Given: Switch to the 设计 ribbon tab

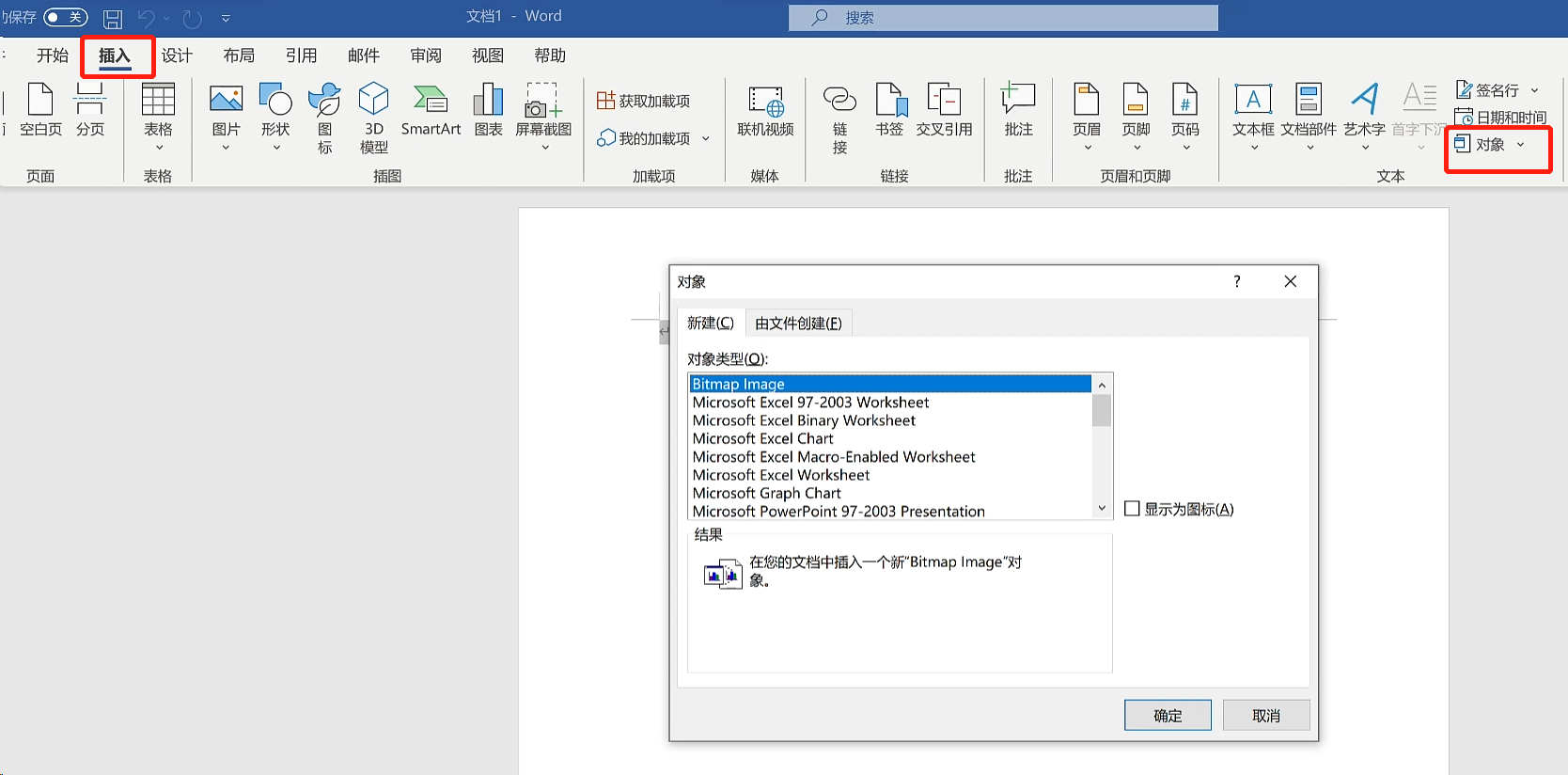Looking at the screenshot, I should coord(177,55).
